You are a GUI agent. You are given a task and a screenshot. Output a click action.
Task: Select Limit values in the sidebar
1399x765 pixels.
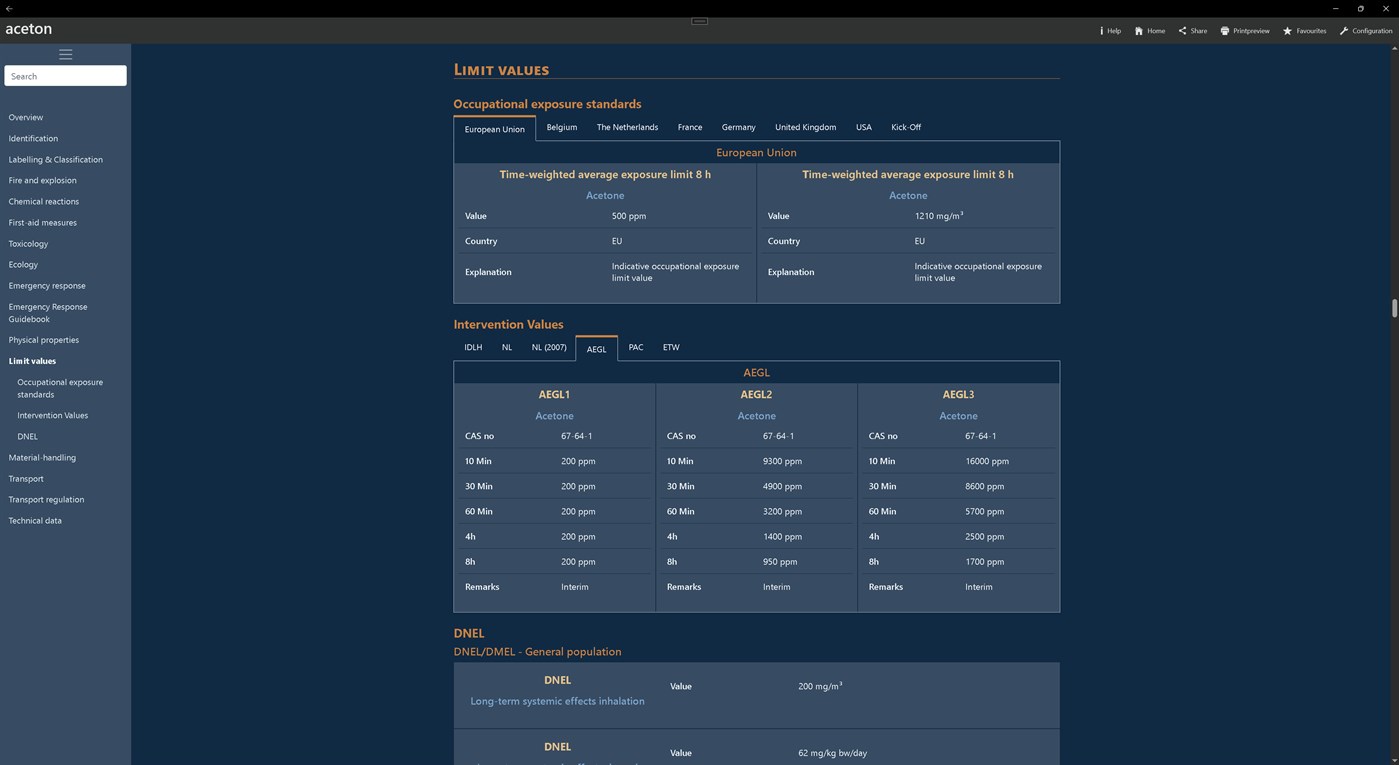32,361
